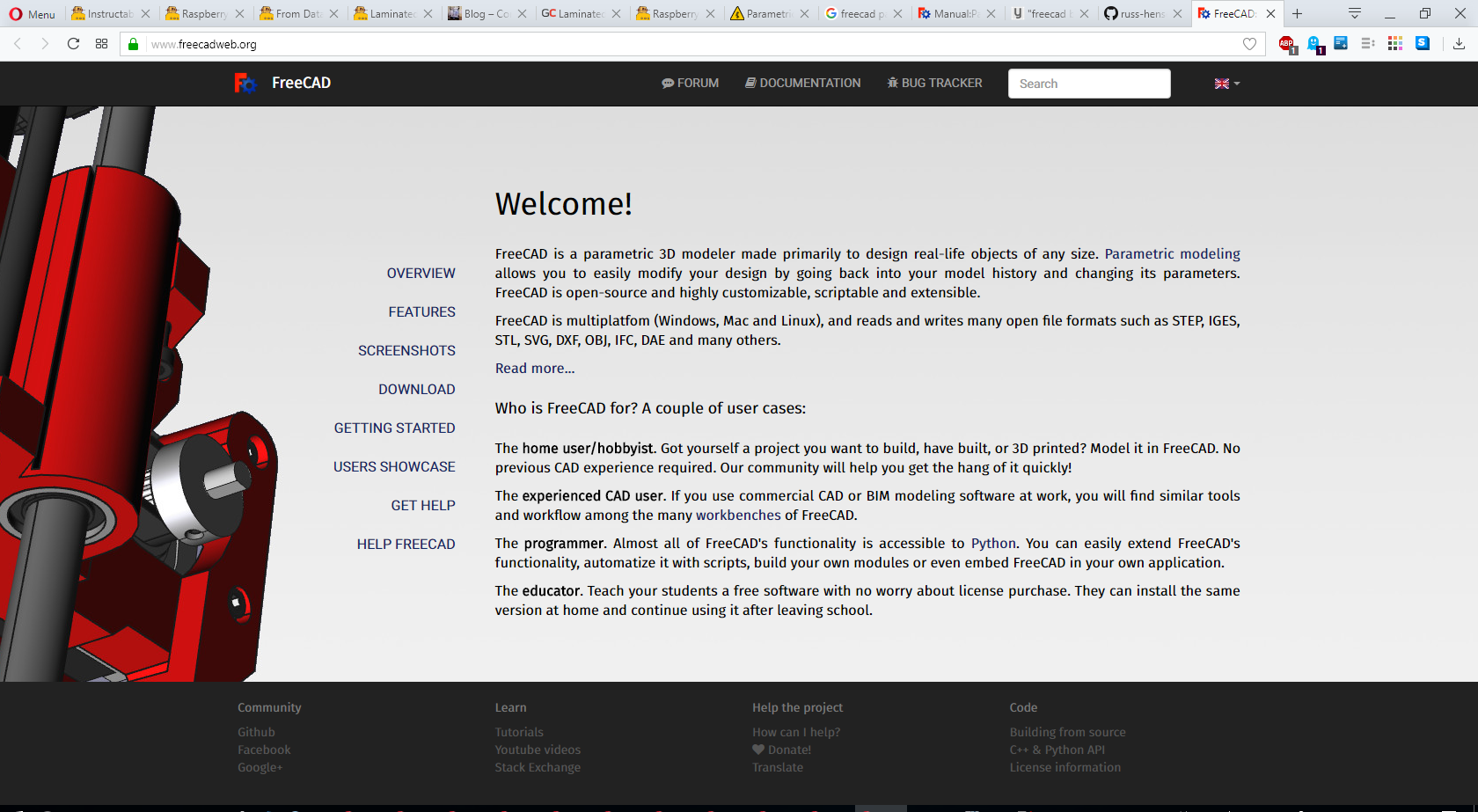Go forward to the next page

tap(45, 44)
